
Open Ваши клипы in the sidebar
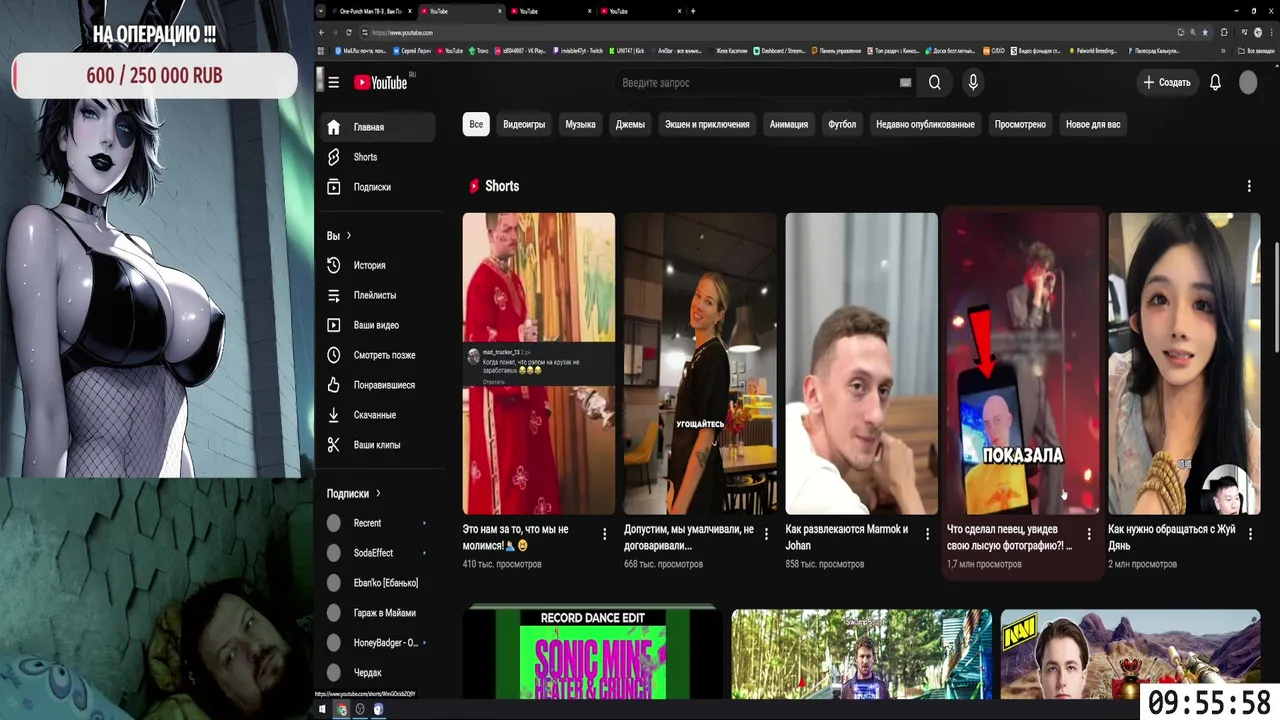379,445
